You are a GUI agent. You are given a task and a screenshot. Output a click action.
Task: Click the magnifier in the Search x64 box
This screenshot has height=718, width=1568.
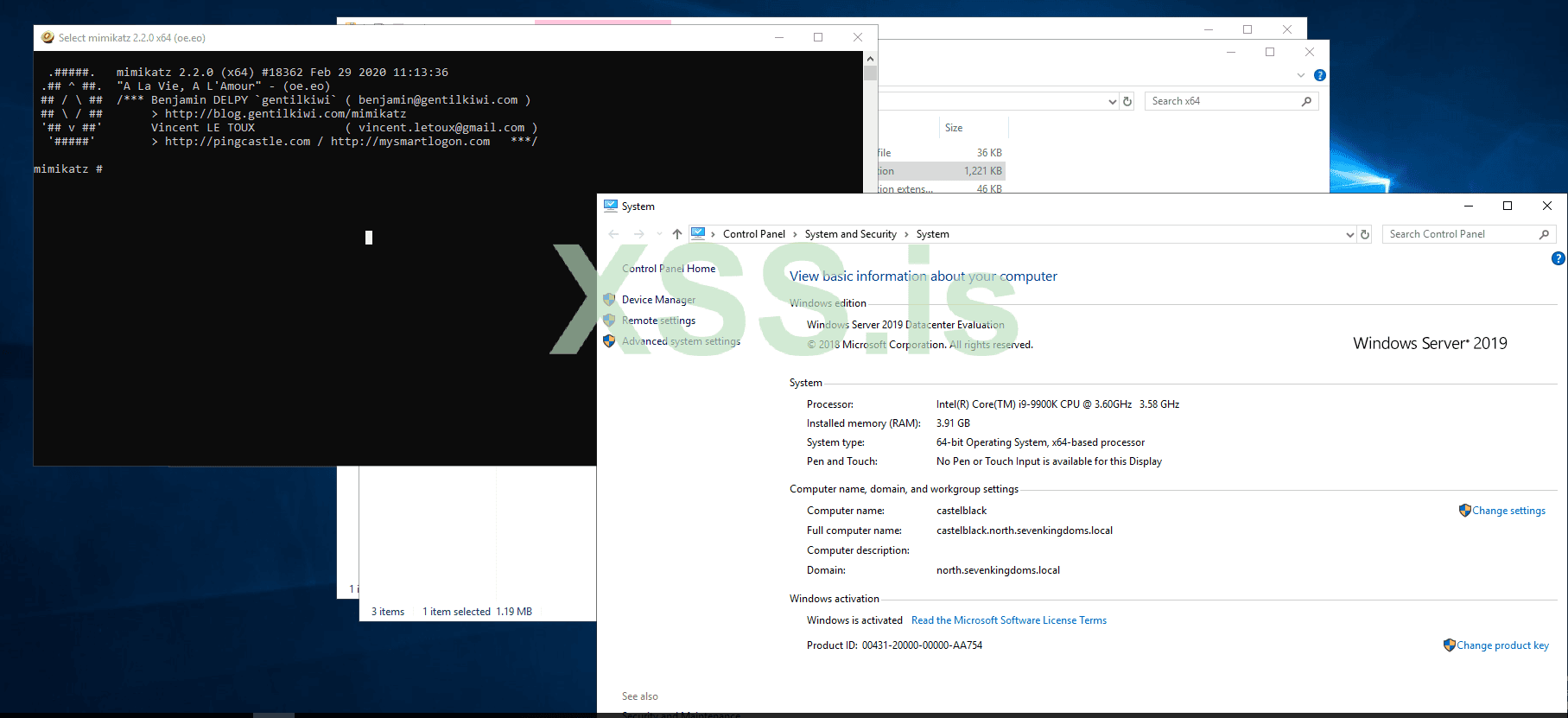tap(1306, 101)
